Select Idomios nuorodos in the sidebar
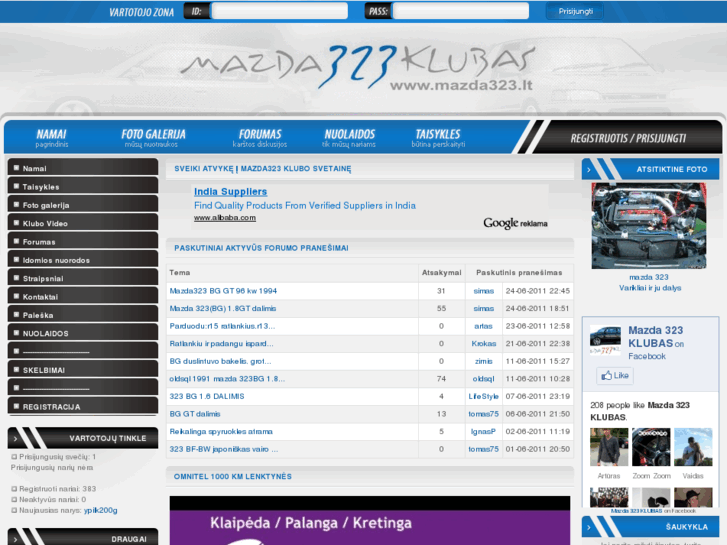Screen dimensions: 727x545 pos(83,260)
